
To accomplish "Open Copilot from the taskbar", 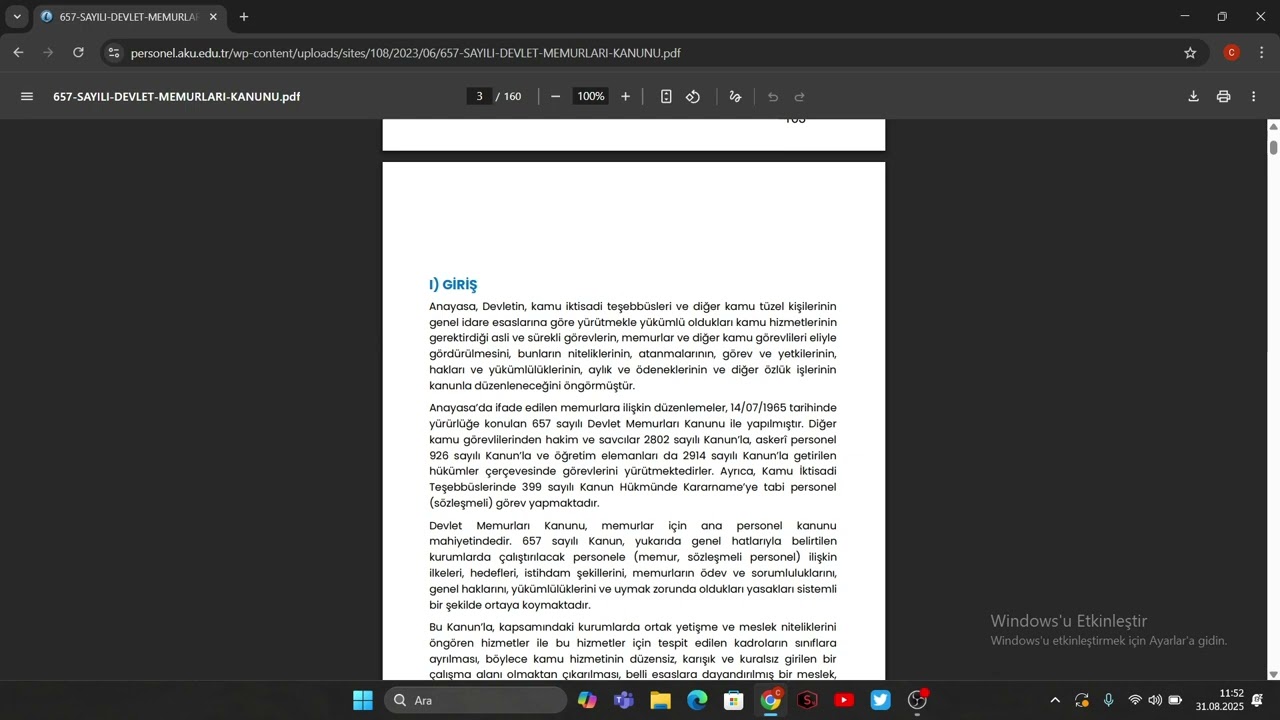I will coord(587,700).
